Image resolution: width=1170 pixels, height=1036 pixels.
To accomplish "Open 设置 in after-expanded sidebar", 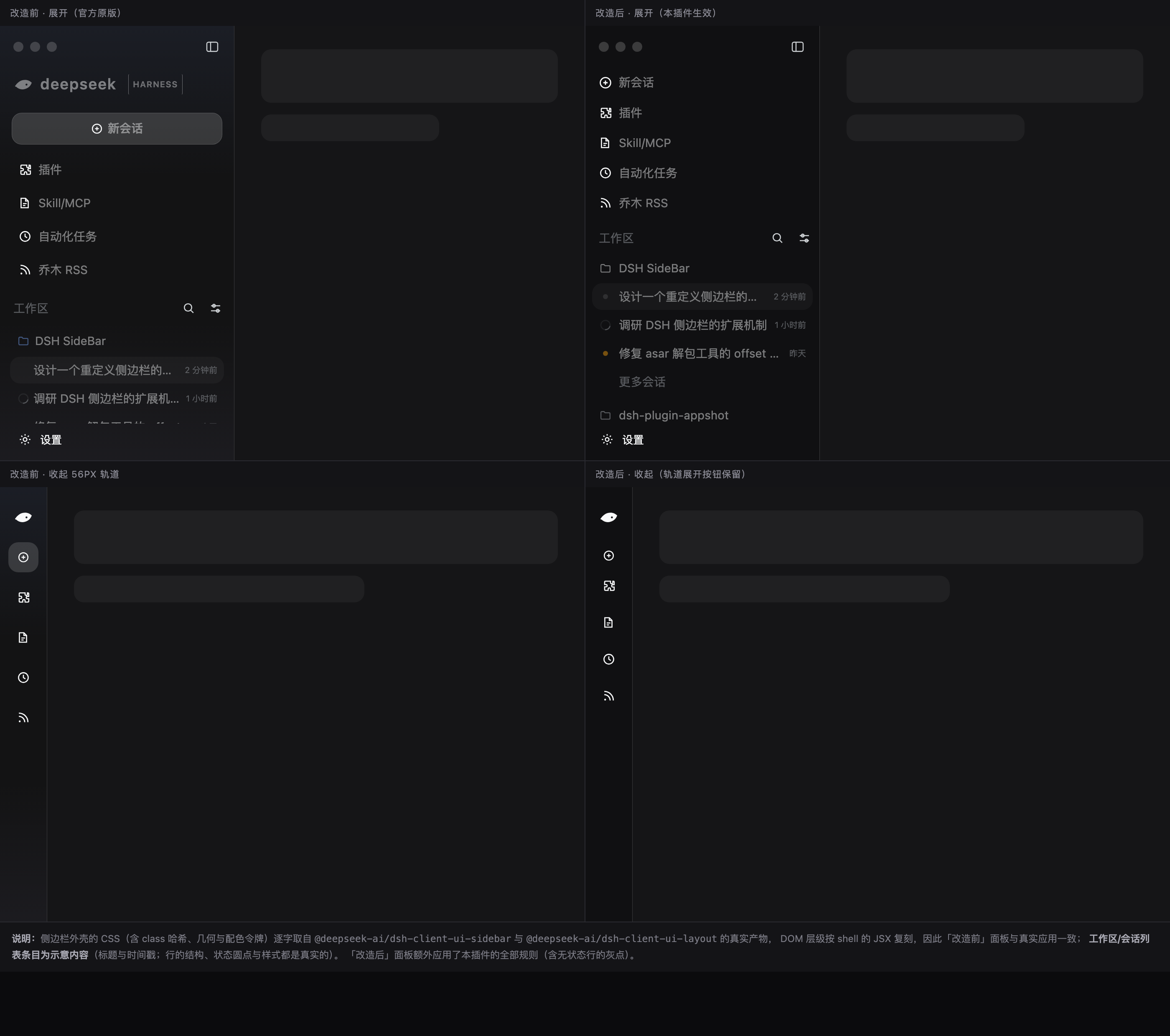I will point(622,439).
